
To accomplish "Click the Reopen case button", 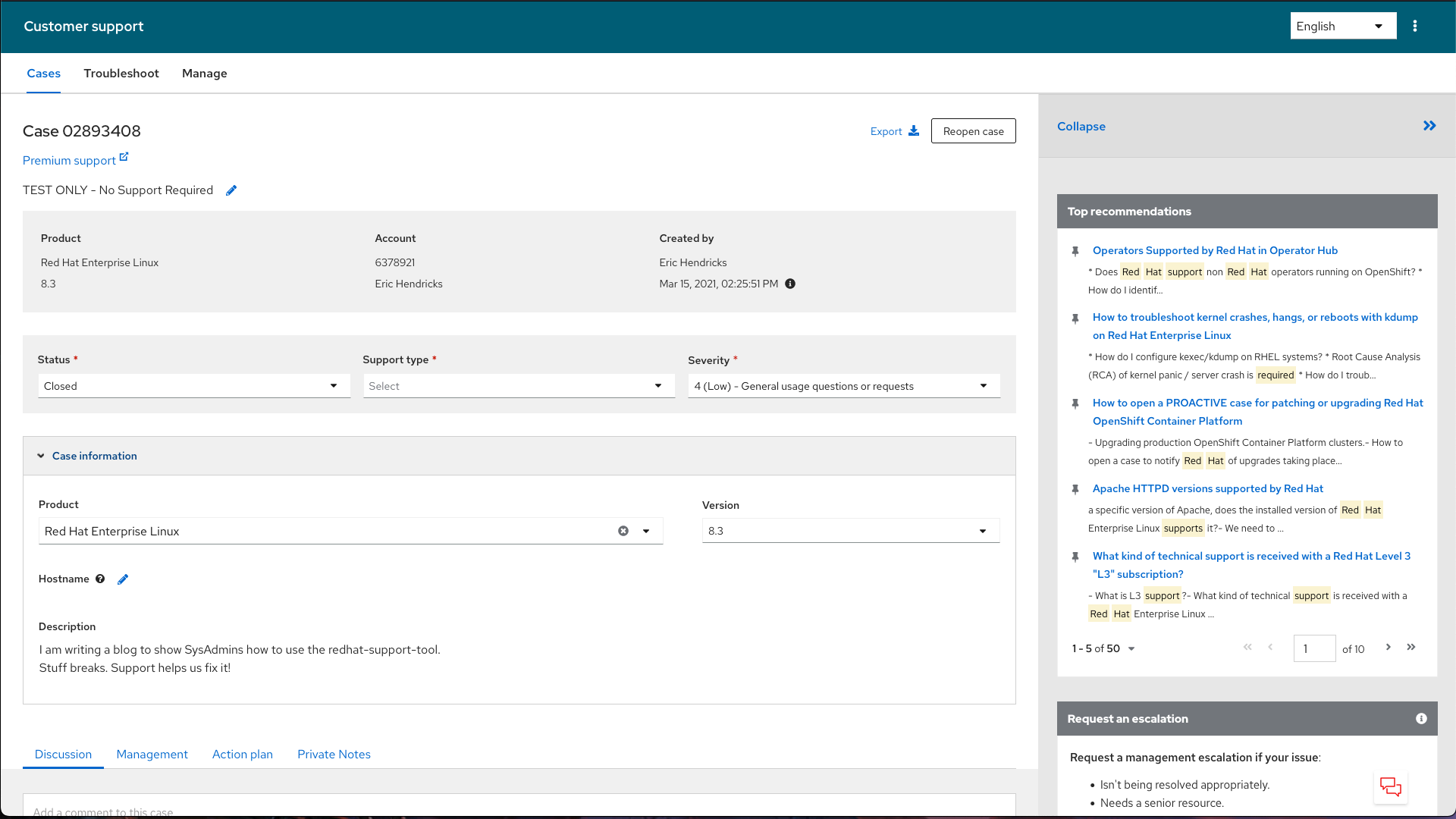I will tap(973, 131).
